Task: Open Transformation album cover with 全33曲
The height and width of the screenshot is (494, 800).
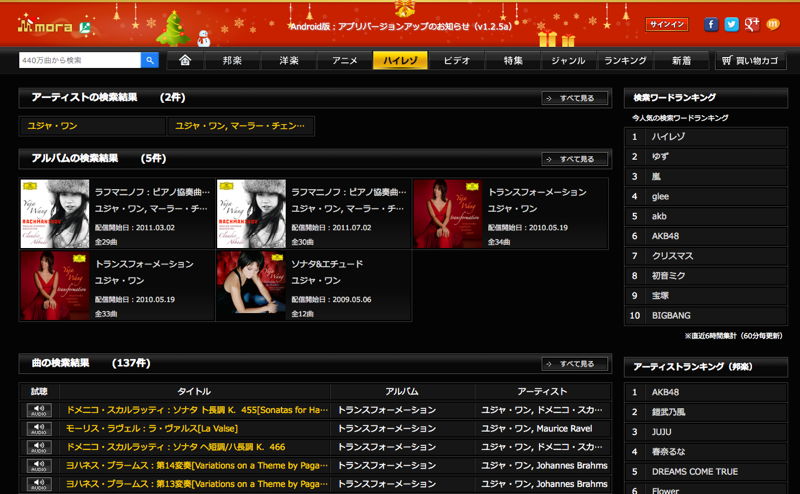Action: tap(55, 286)
